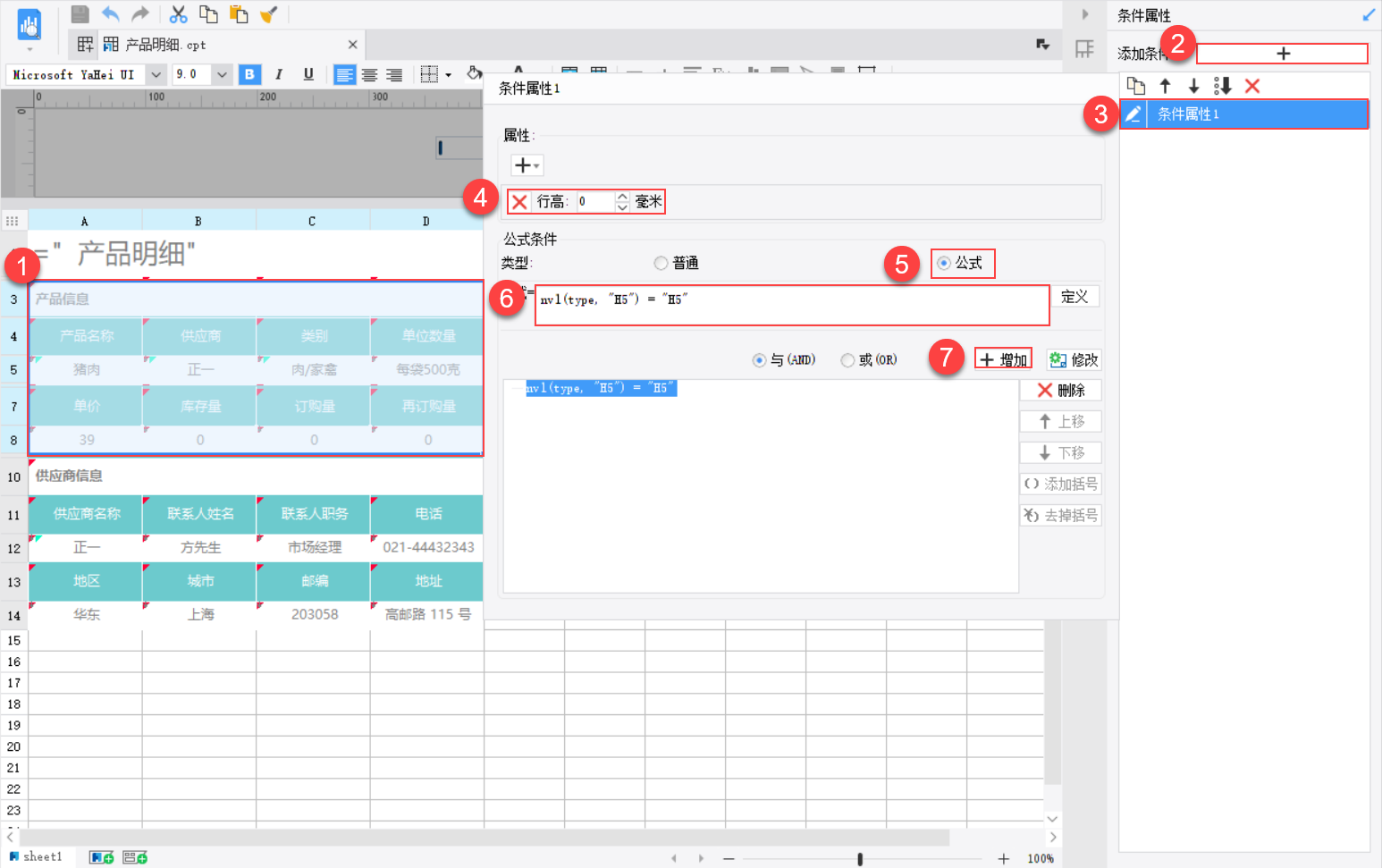1382x868 pixels.
Task: Undo the last action
Action: (x=111, y=13)
